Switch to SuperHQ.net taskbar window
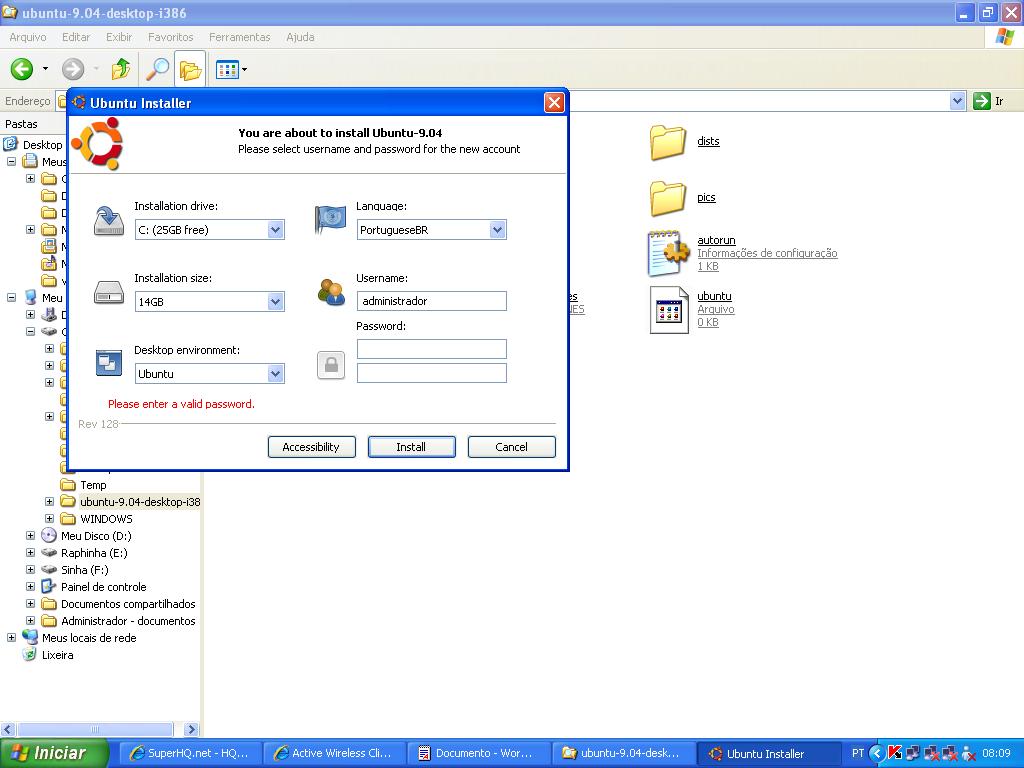 point(190,753)
